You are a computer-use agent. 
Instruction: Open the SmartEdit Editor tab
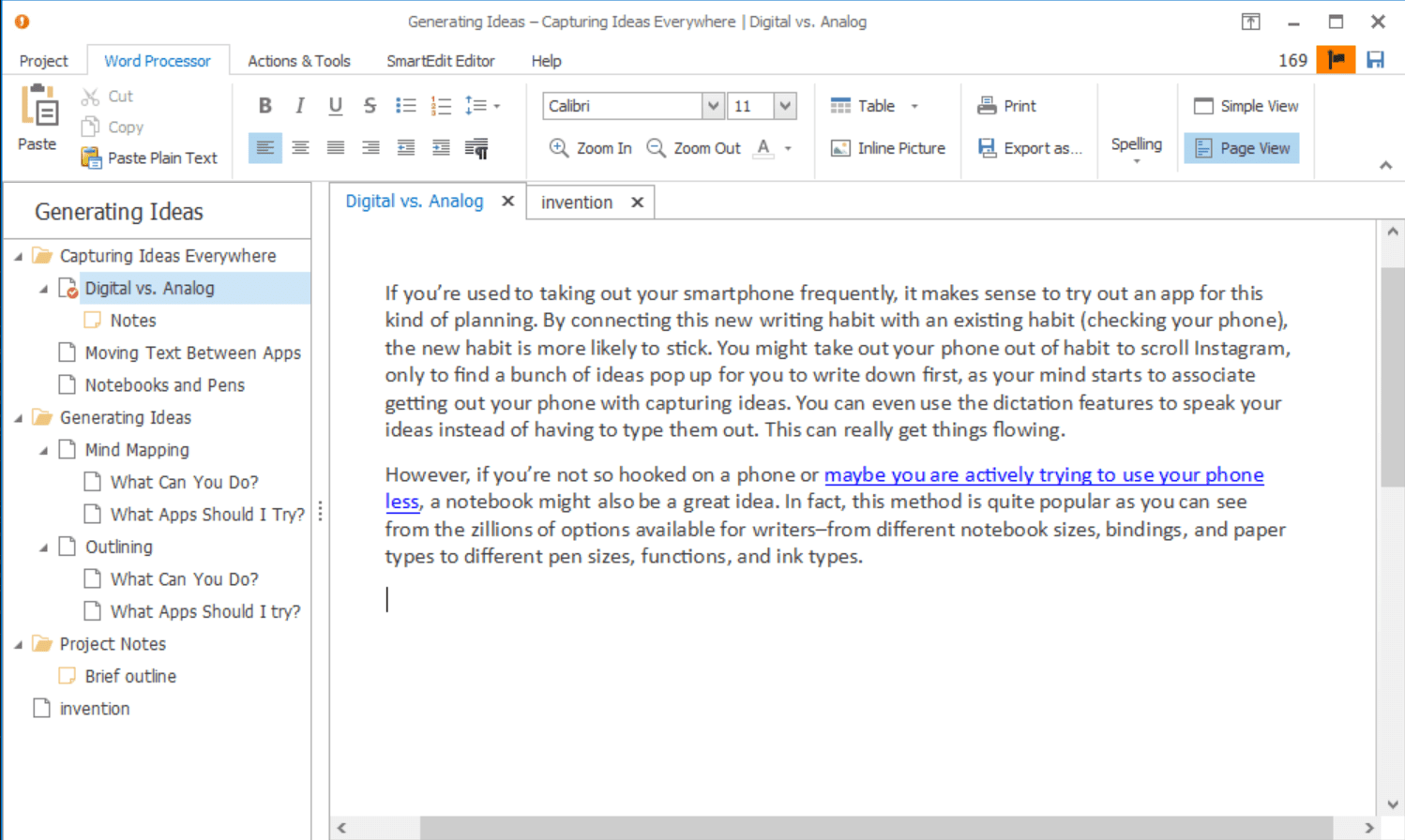click(441, 61)
